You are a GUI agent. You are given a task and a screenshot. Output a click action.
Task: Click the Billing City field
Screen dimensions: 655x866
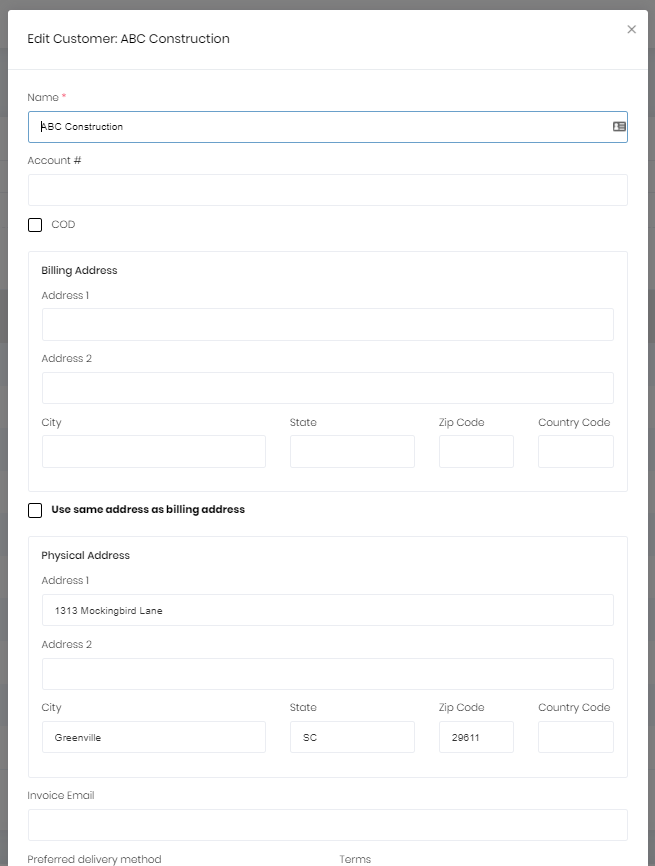pyautogui.click(x=153, y=451)
